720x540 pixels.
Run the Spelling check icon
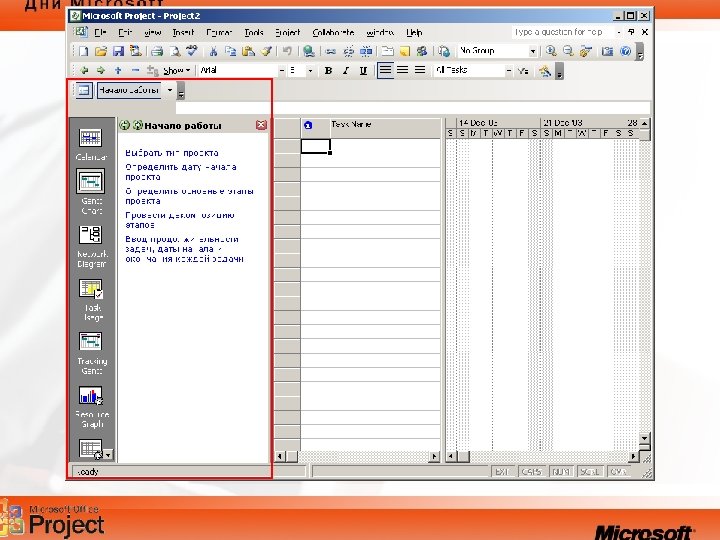(x=191, y=51)
